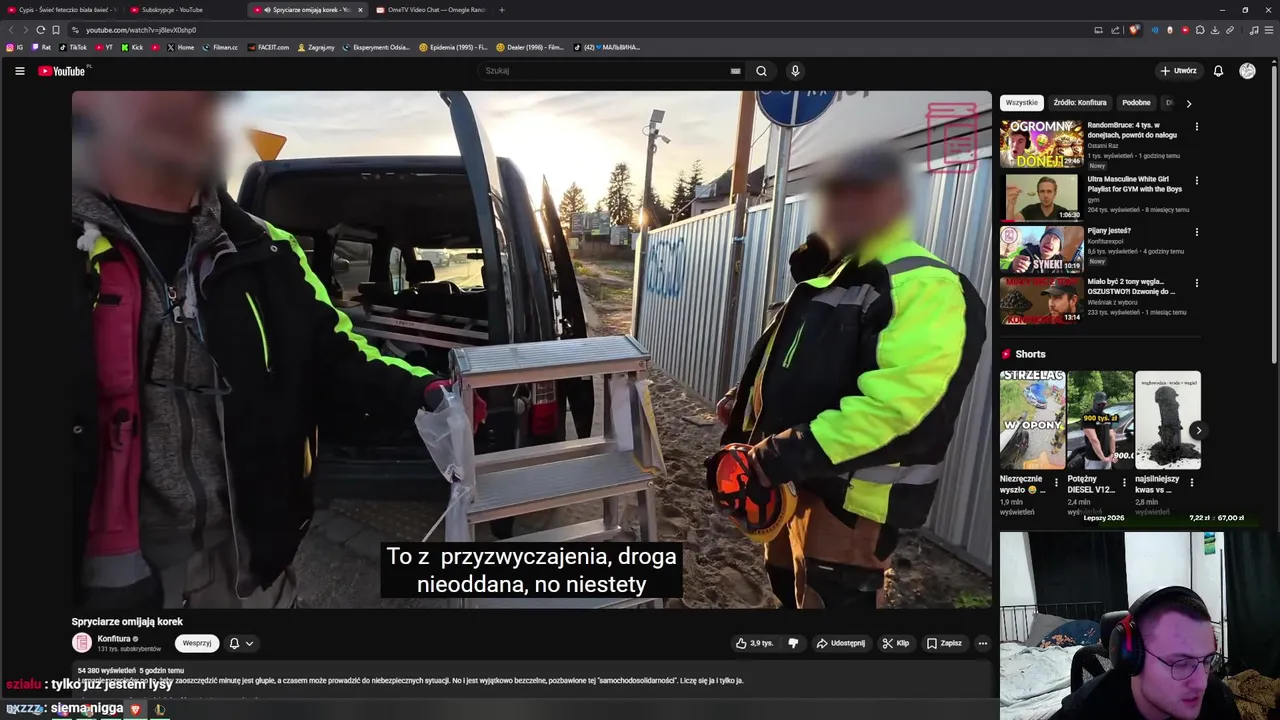Viewport: 1280px width, 720px height.
Task: Open the browser main menu icon
Action: [1269, 30]
